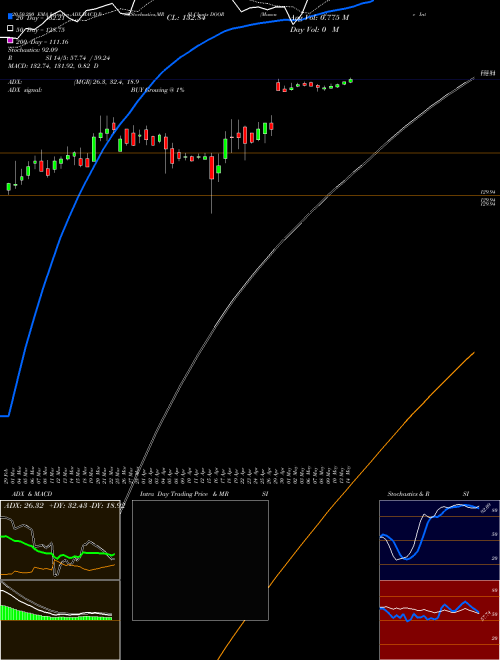Click the CL: 132.84 close value
This screenshot has width=500, height=660.
click(186, 18)
